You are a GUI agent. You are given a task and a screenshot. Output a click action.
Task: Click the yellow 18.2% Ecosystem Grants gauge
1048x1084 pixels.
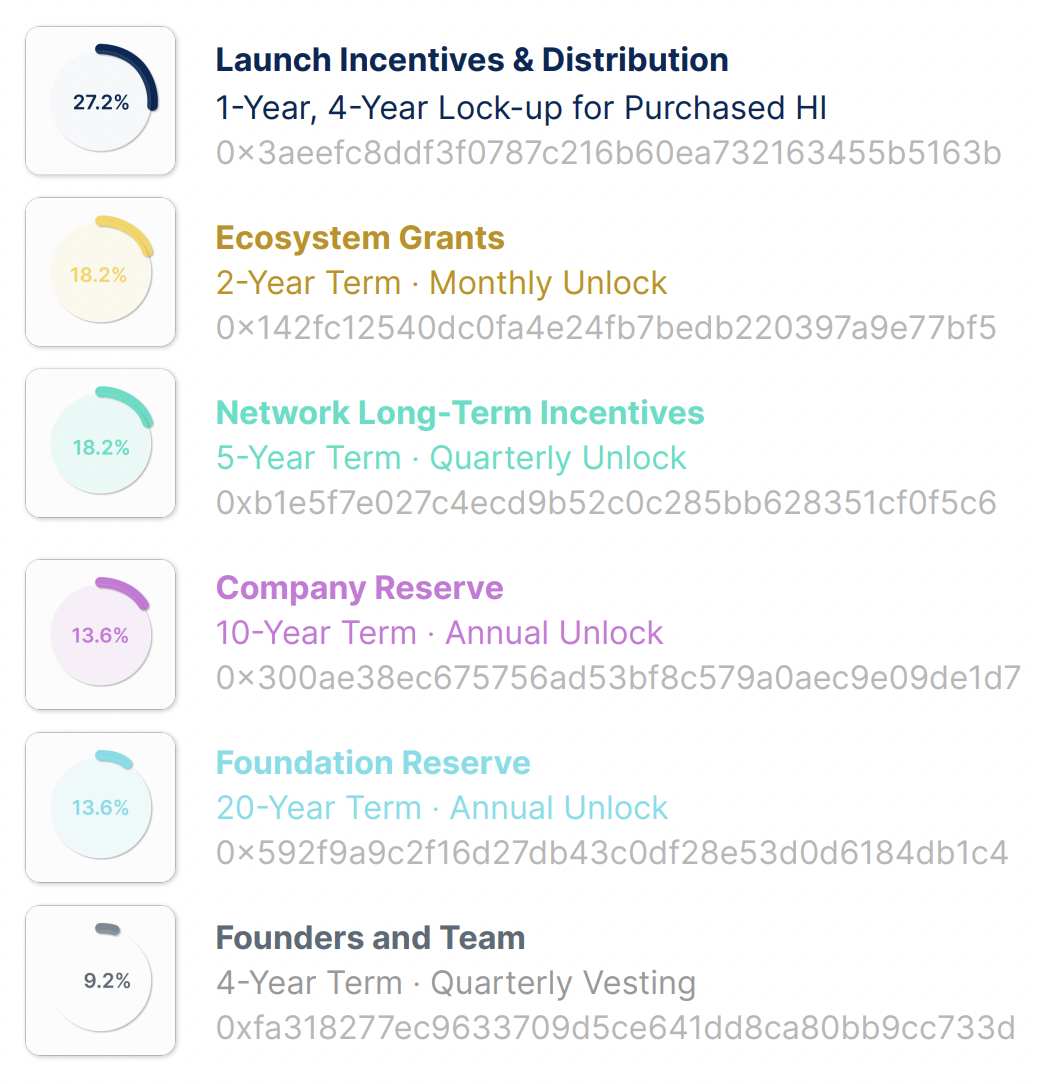[101, 272]
